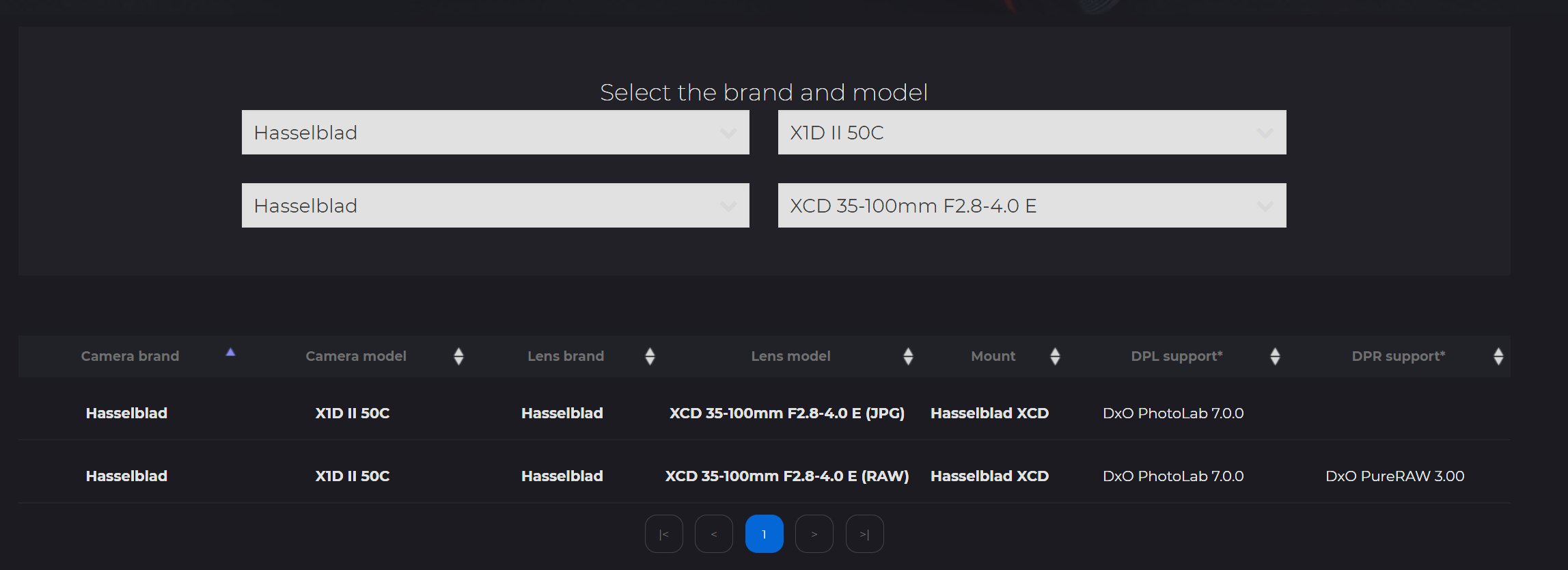The height and width of the screenshot is (570, 1568).
Task: Click DPL support sort arrows
Action: point(1275,356)
